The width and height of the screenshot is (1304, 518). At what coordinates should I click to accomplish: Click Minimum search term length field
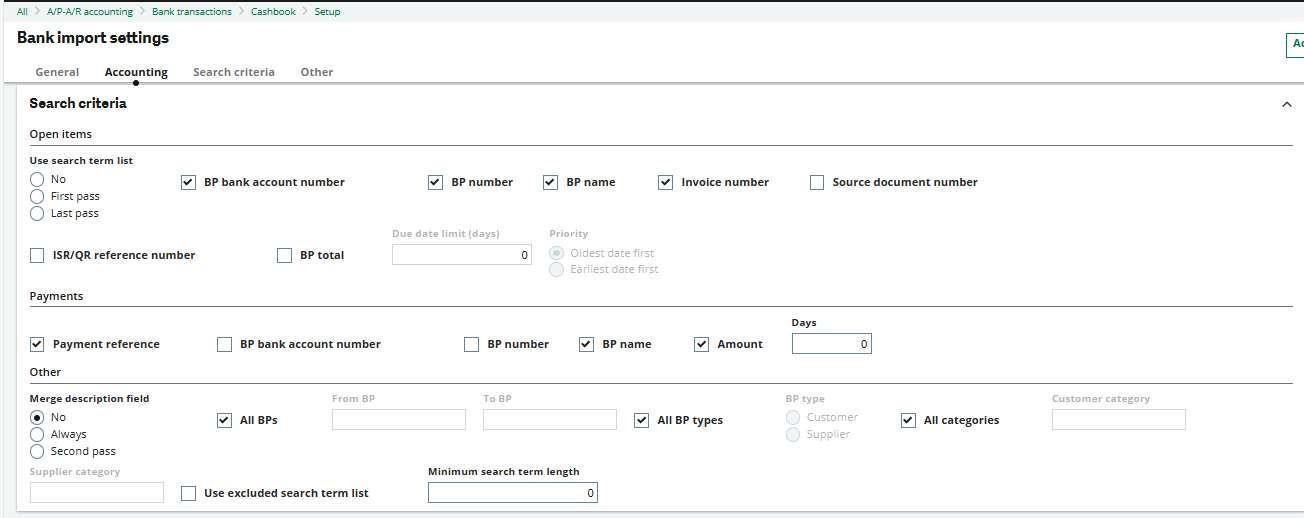(x=512, y=492)
